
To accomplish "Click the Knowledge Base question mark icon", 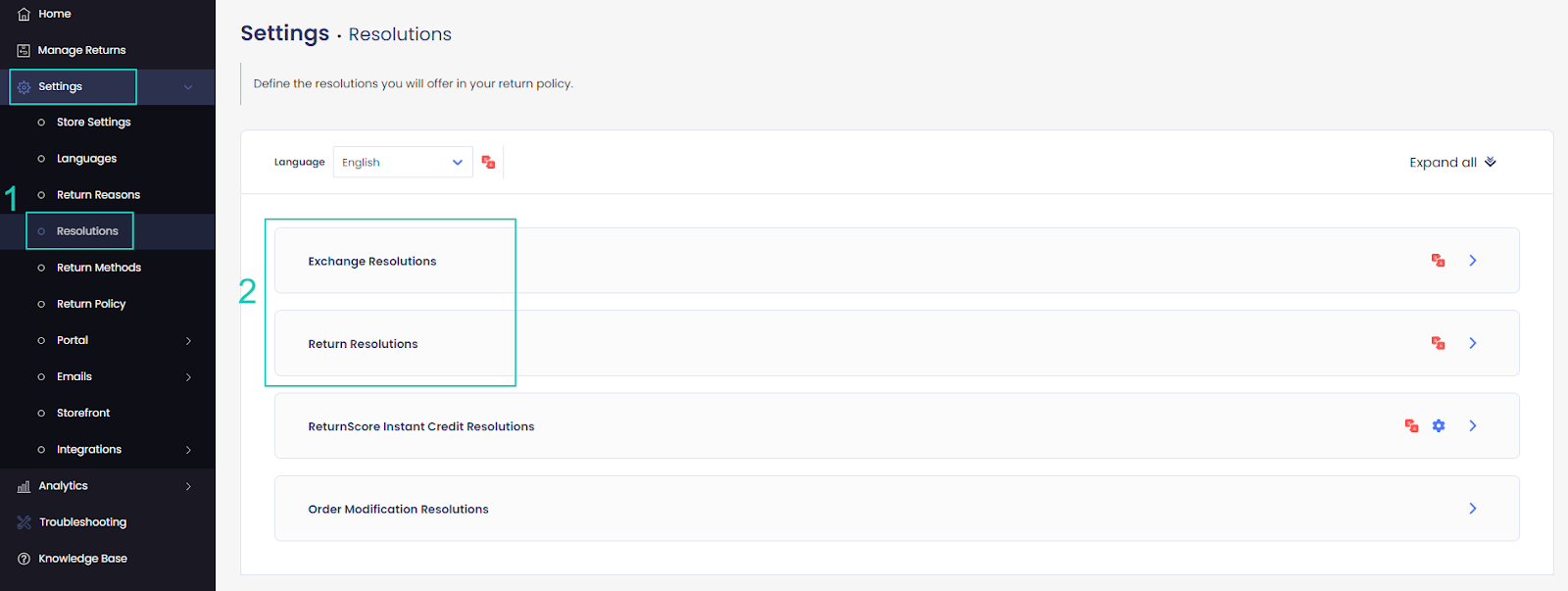I will point(24,559).
